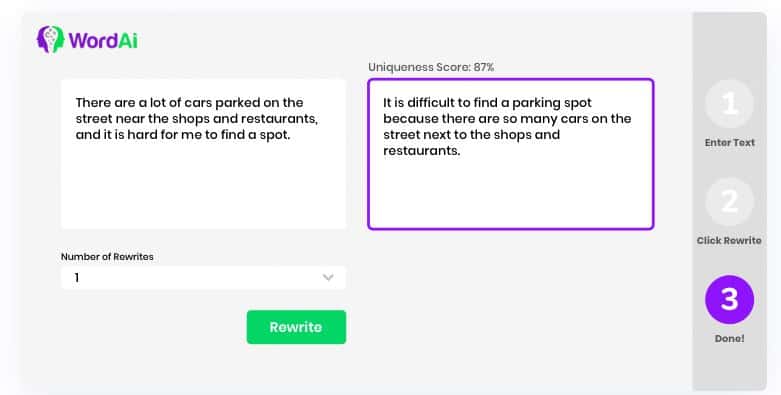Click the Click Rewrite step label
Image resolution: width=781 pixels, height=395 pixels.
pyautogui.click(x=729, y=241)
